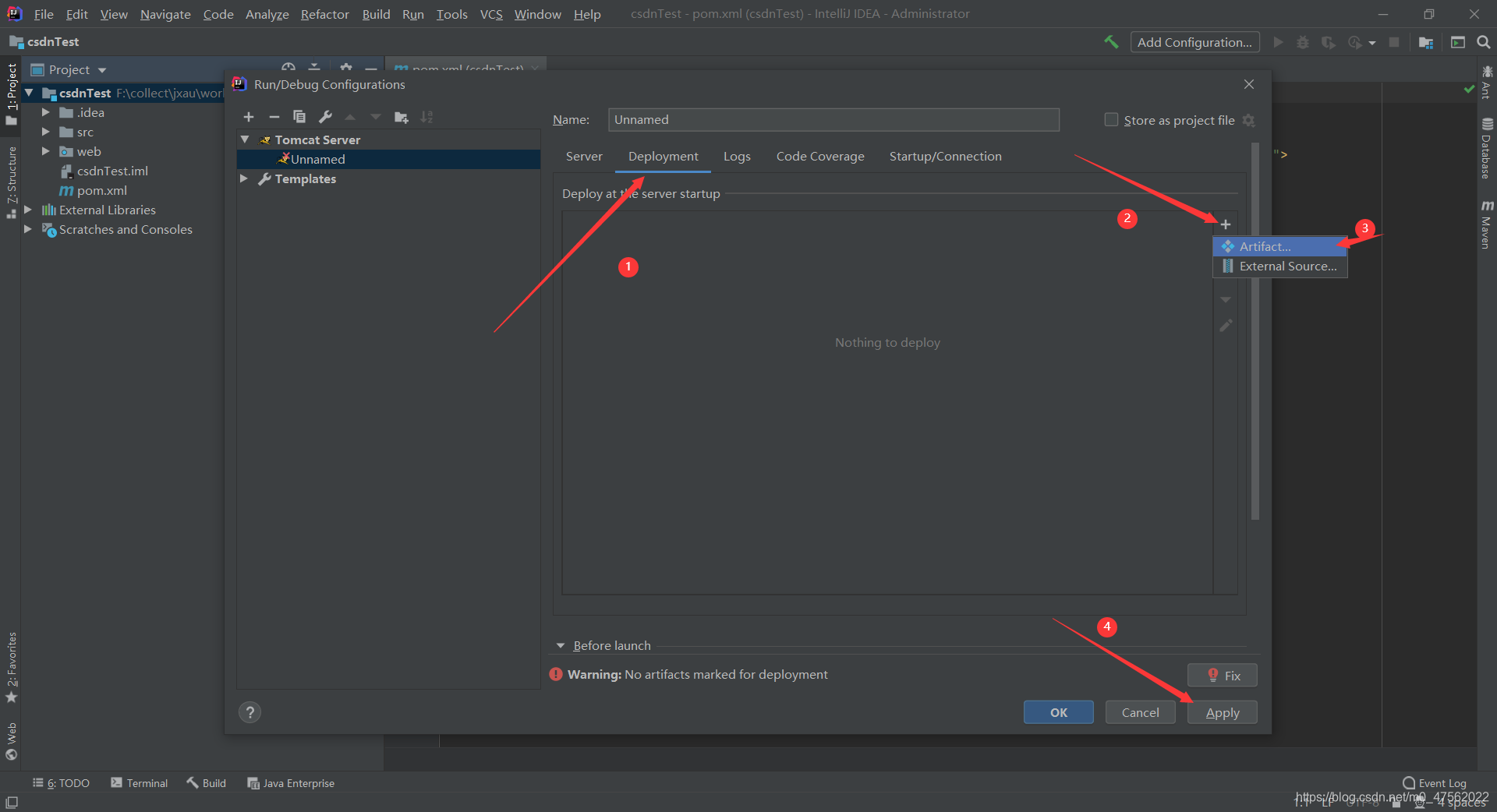Image resolution: width=1497 pixels, height=812 pixels.
Task: Open Refactor menu
Action: click(324, 14)
